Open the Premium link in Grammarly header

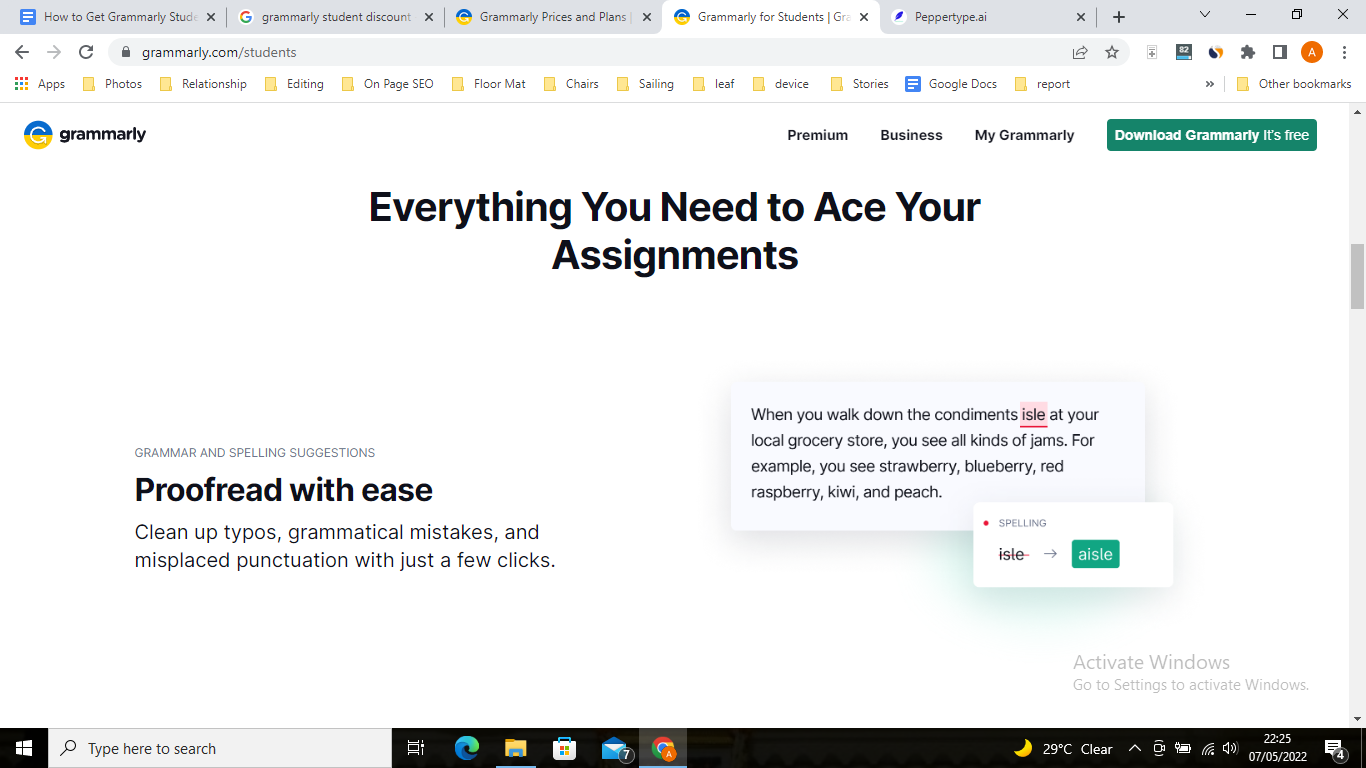tap(817, 135)
